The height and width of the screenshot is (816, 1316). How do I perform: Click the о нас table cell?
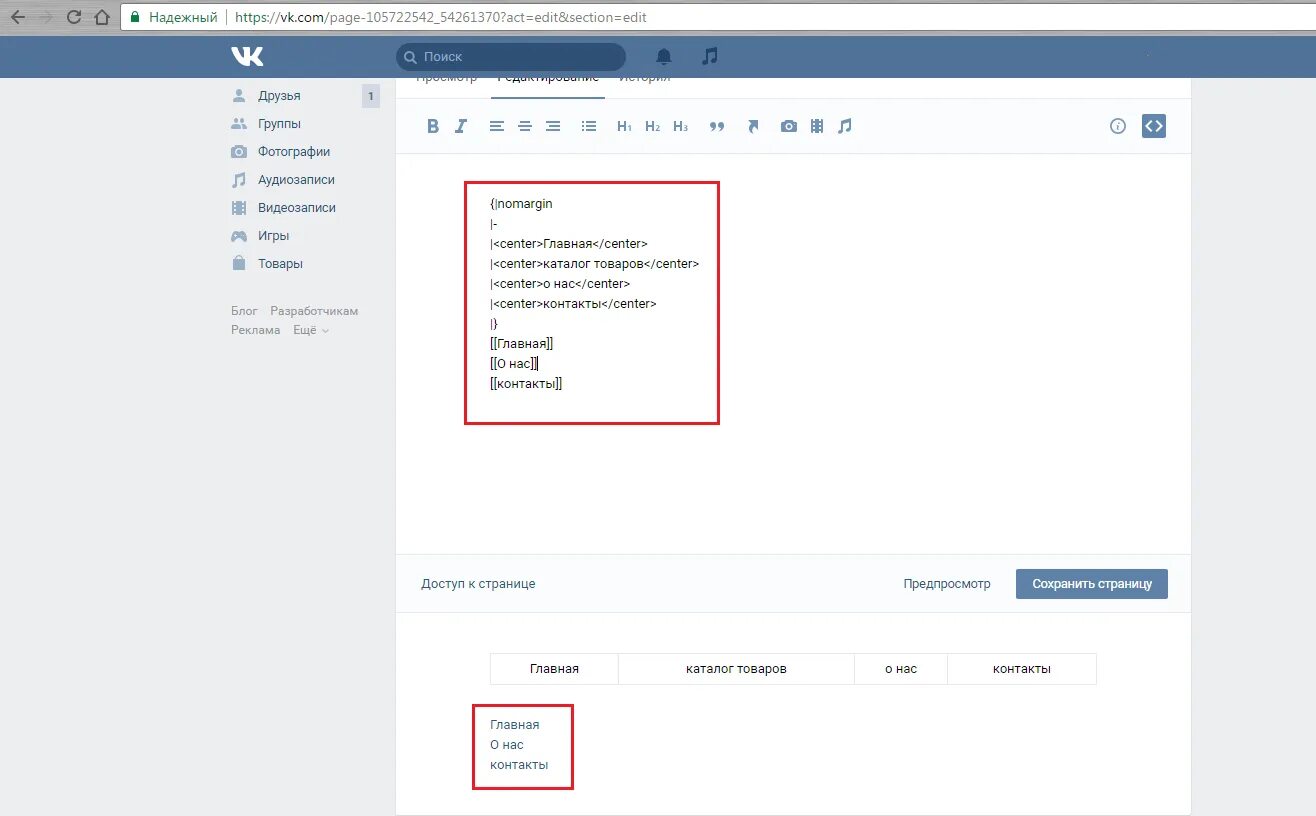point(901,669)
